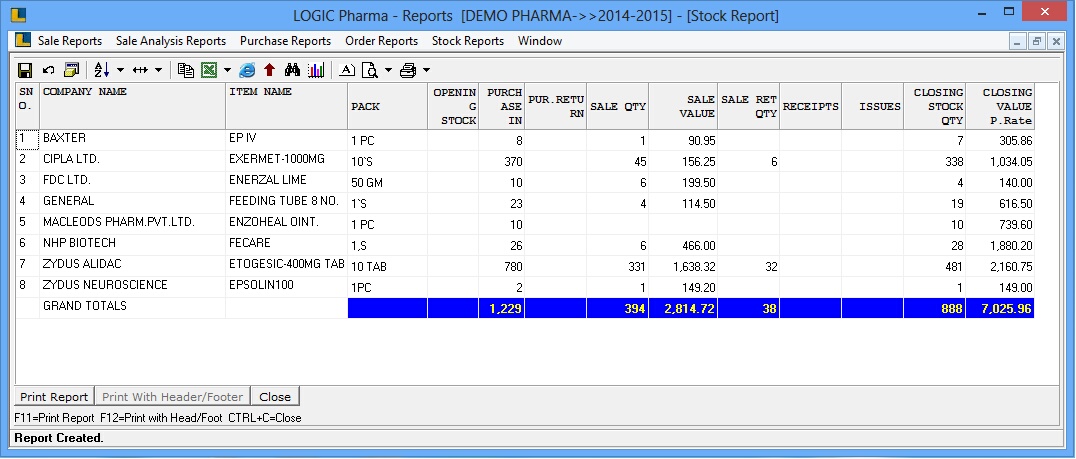Click the undo arrow icon
The height and width of the screenshot is (459, 1076).
pos(48,70)
